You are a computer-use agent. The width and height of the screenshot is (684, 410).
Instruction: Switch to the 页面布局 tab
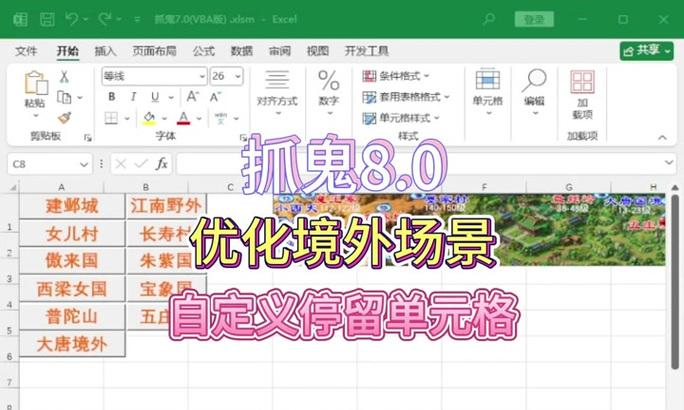coord(154,51)
